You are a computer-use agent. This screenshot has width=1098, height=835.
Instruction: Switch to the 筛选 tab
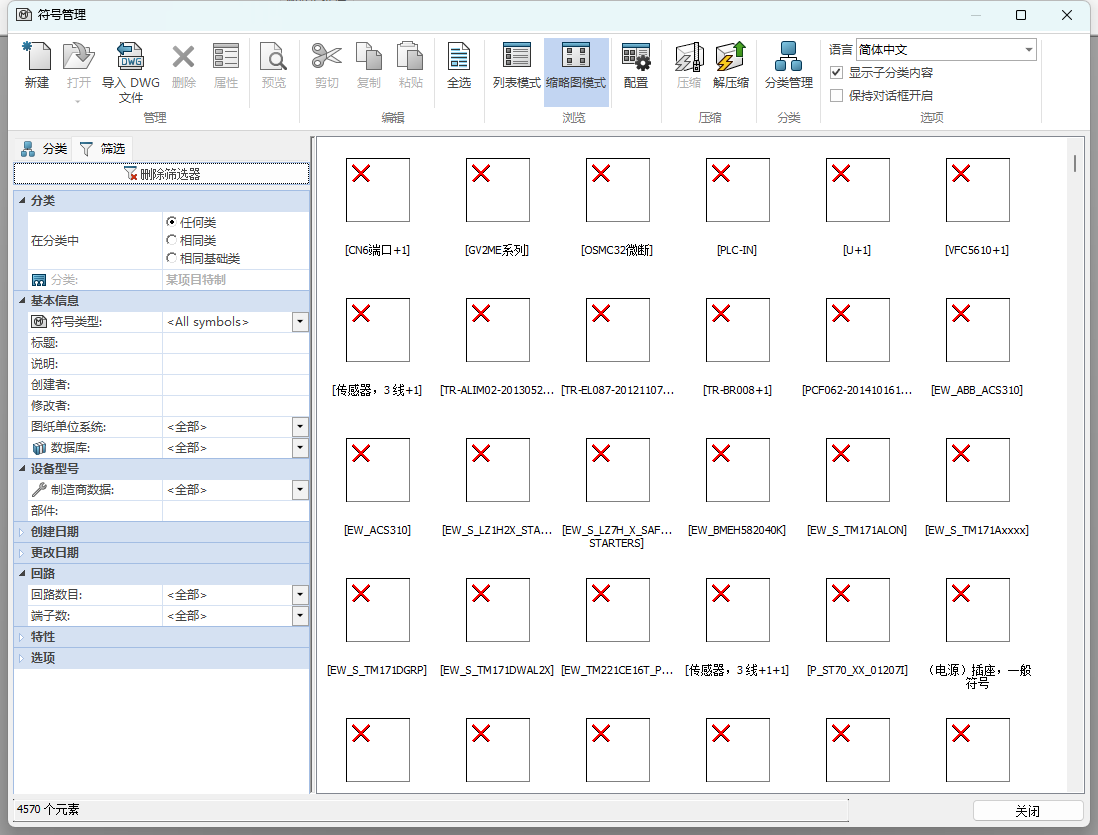(102, 149)
